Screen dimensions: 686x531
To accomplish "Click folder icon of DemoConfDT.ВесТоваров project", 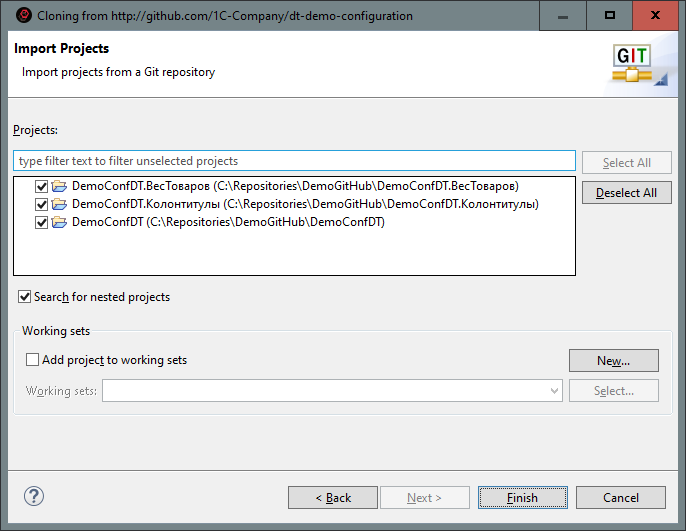I will point(59,186).
